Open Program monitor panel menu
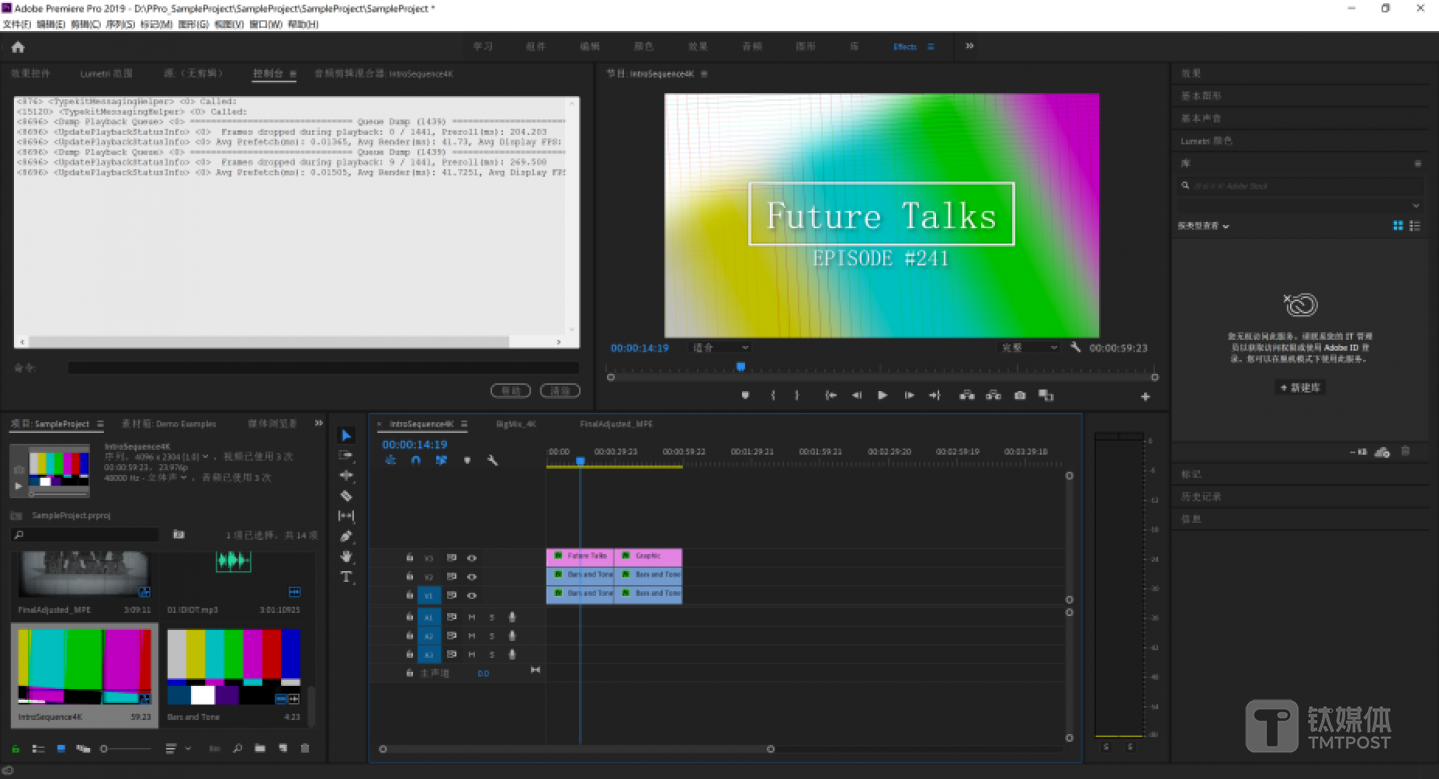1439x779 pixels. pos(704,74)
